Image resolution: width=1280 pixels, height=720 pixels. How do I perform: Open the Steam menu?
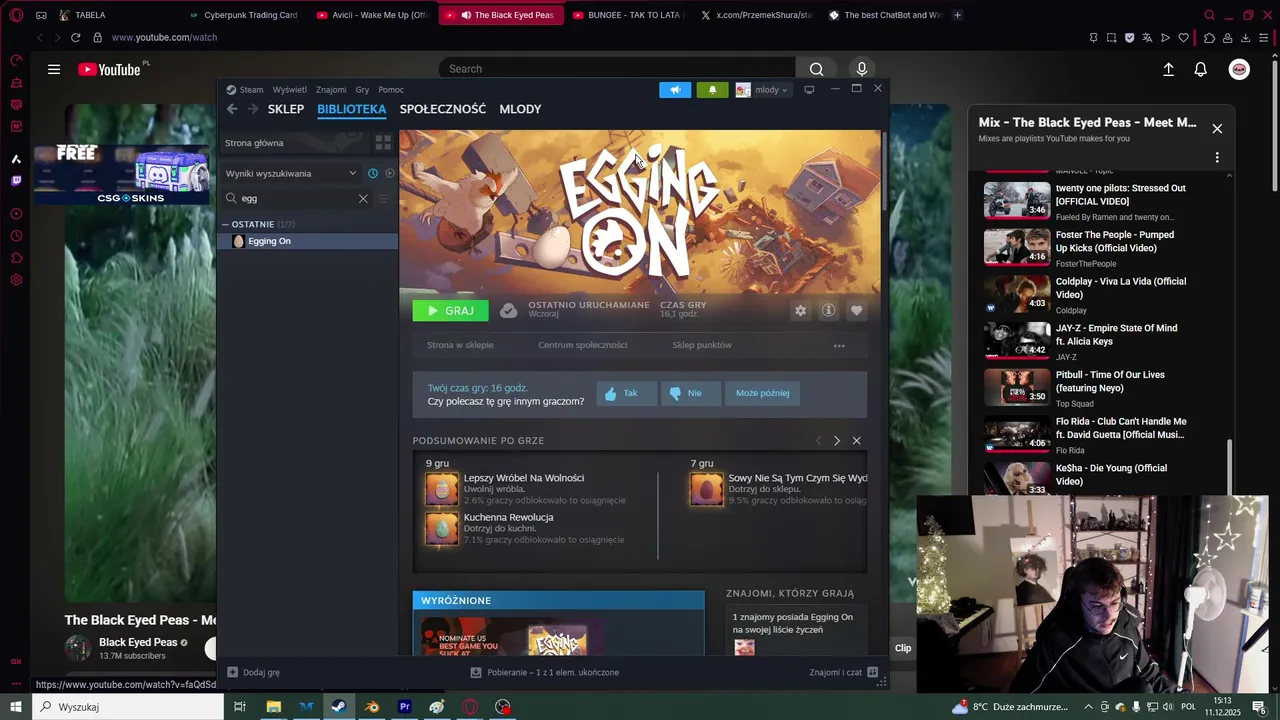pyautogui.click(x=245, y=90)
